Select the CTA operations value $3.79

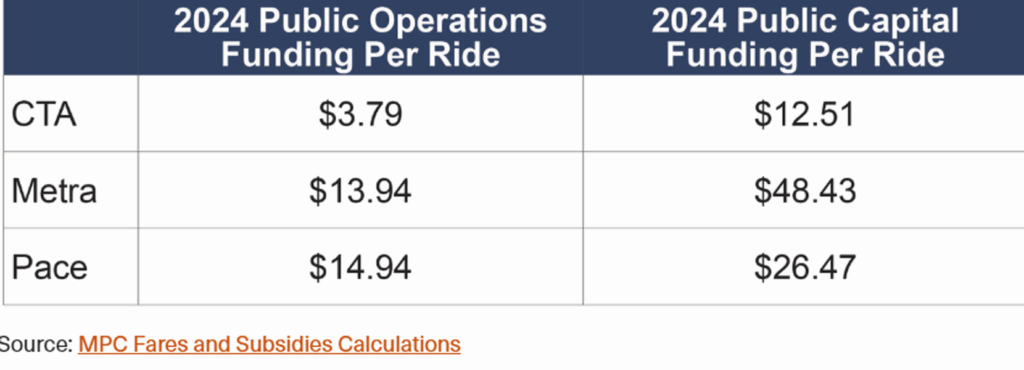[x=360, y=115]
